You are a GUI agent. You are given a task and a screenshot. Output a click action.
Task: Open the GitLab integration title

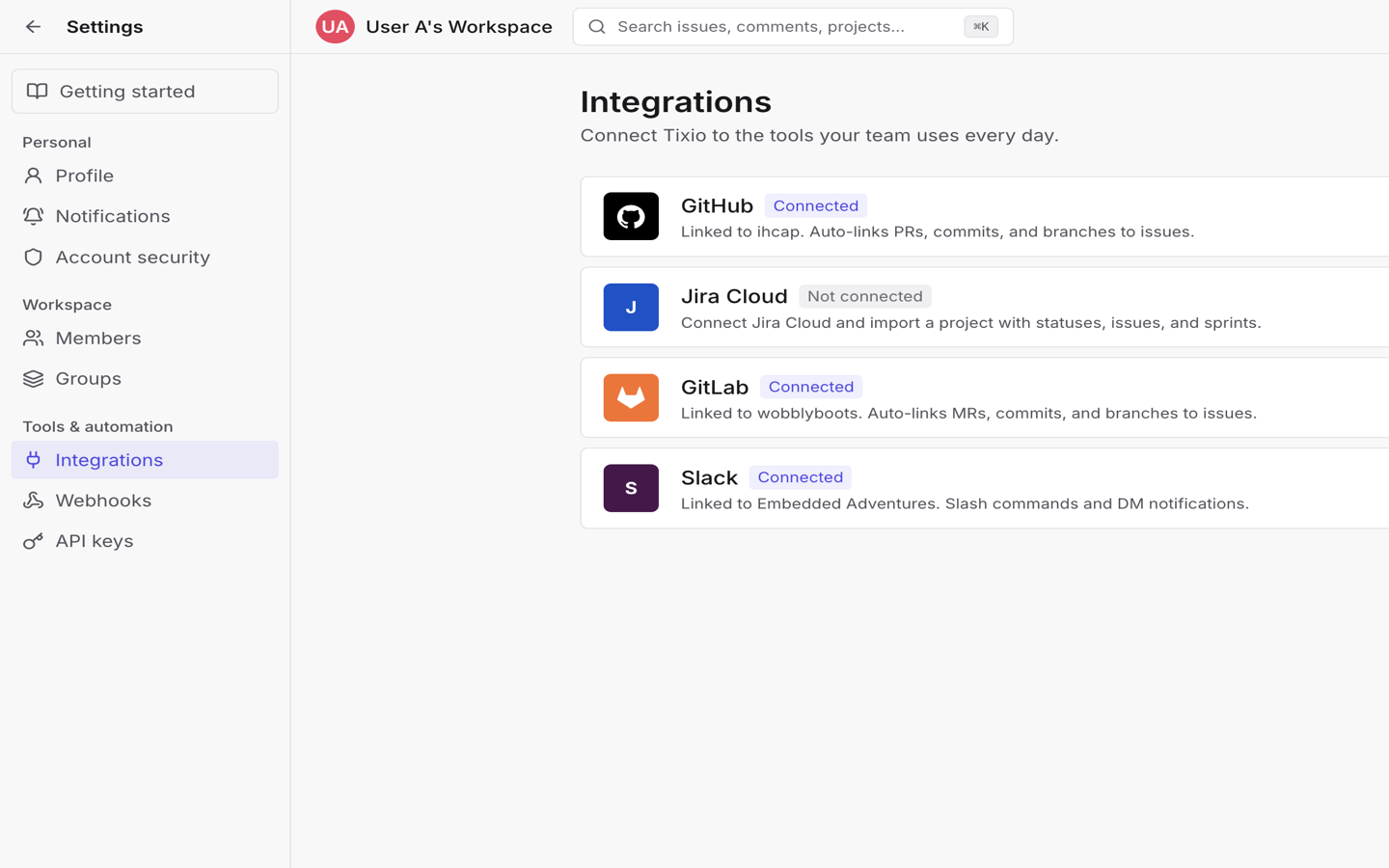pyautogui.click(x=715, y=387)
